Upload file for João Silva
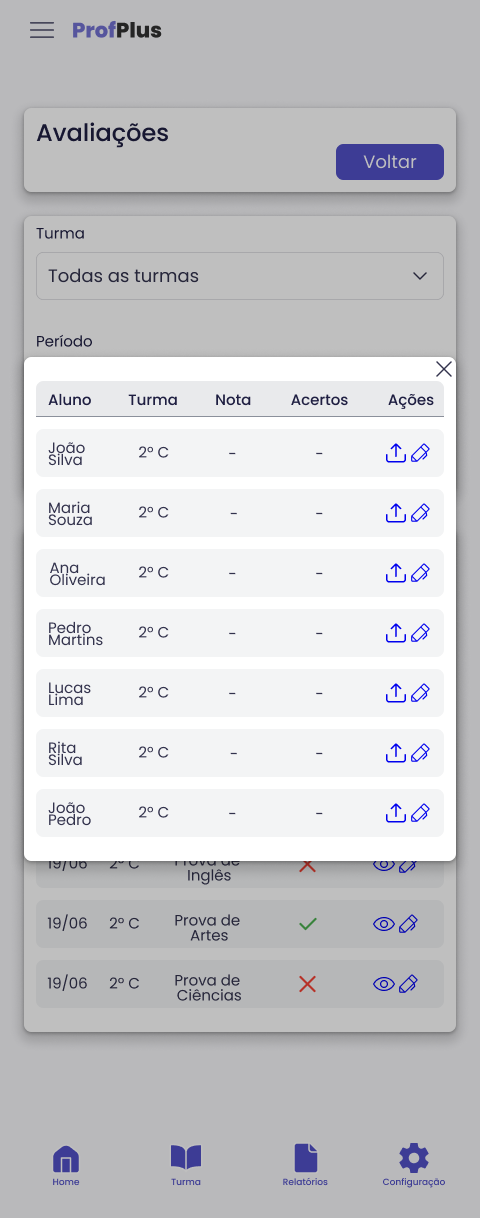This screenshot has height=1218, width=480. (x=396, y=453)
